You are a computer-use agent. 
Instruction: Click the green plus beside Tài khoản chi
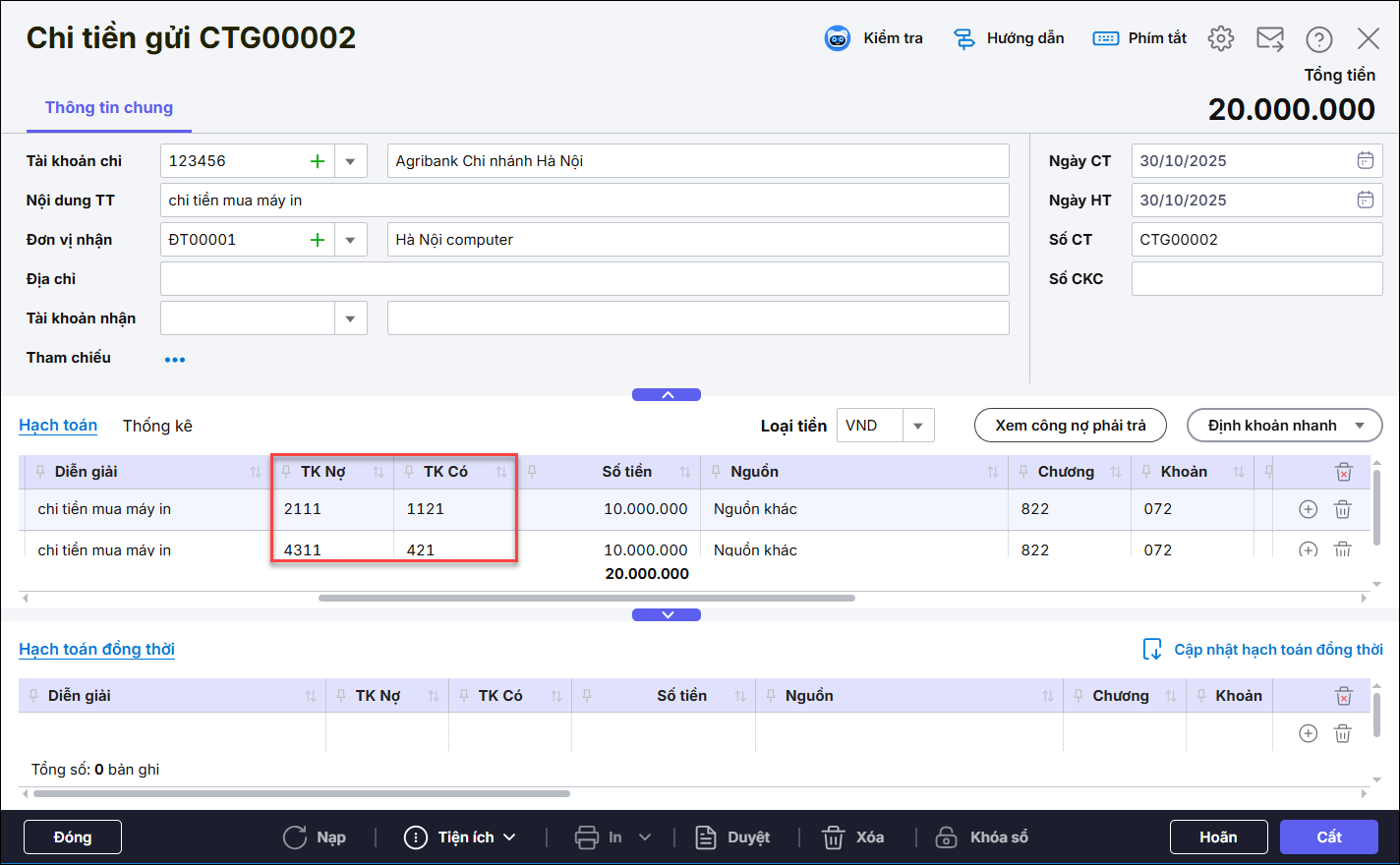tap(318, 161)
